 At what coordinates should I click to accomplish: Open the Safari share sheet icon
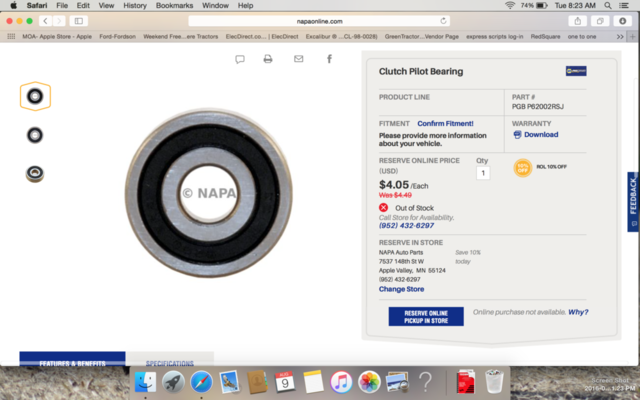coord(578,20)
